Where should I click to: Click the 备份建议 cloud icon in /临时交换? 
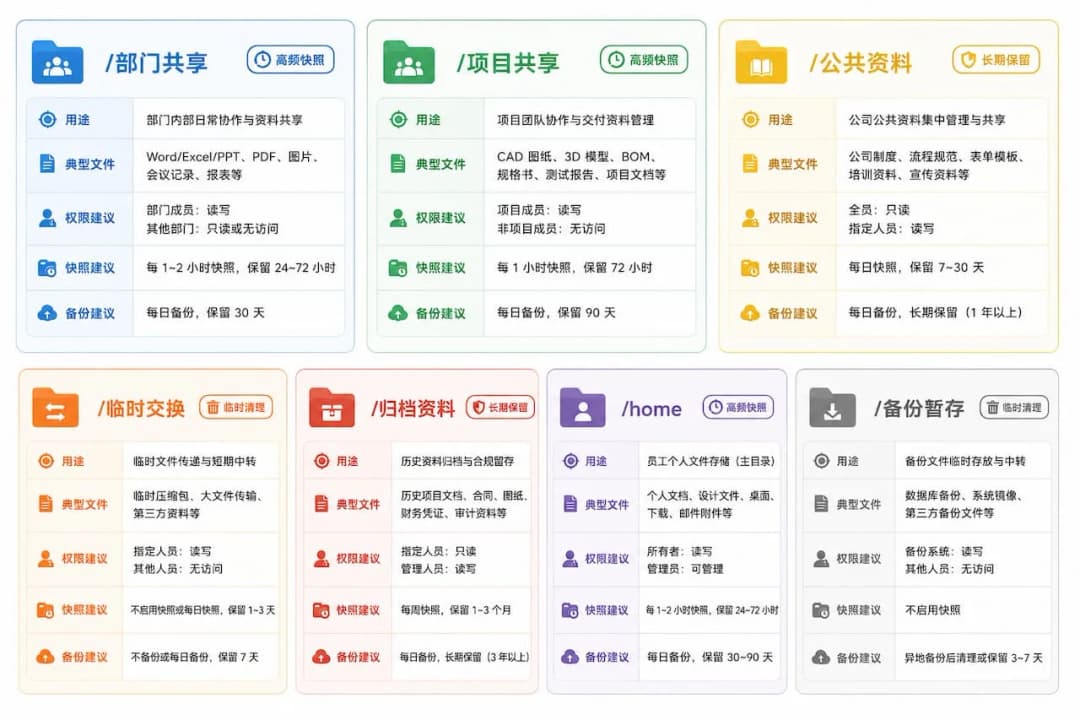[45, 657]
